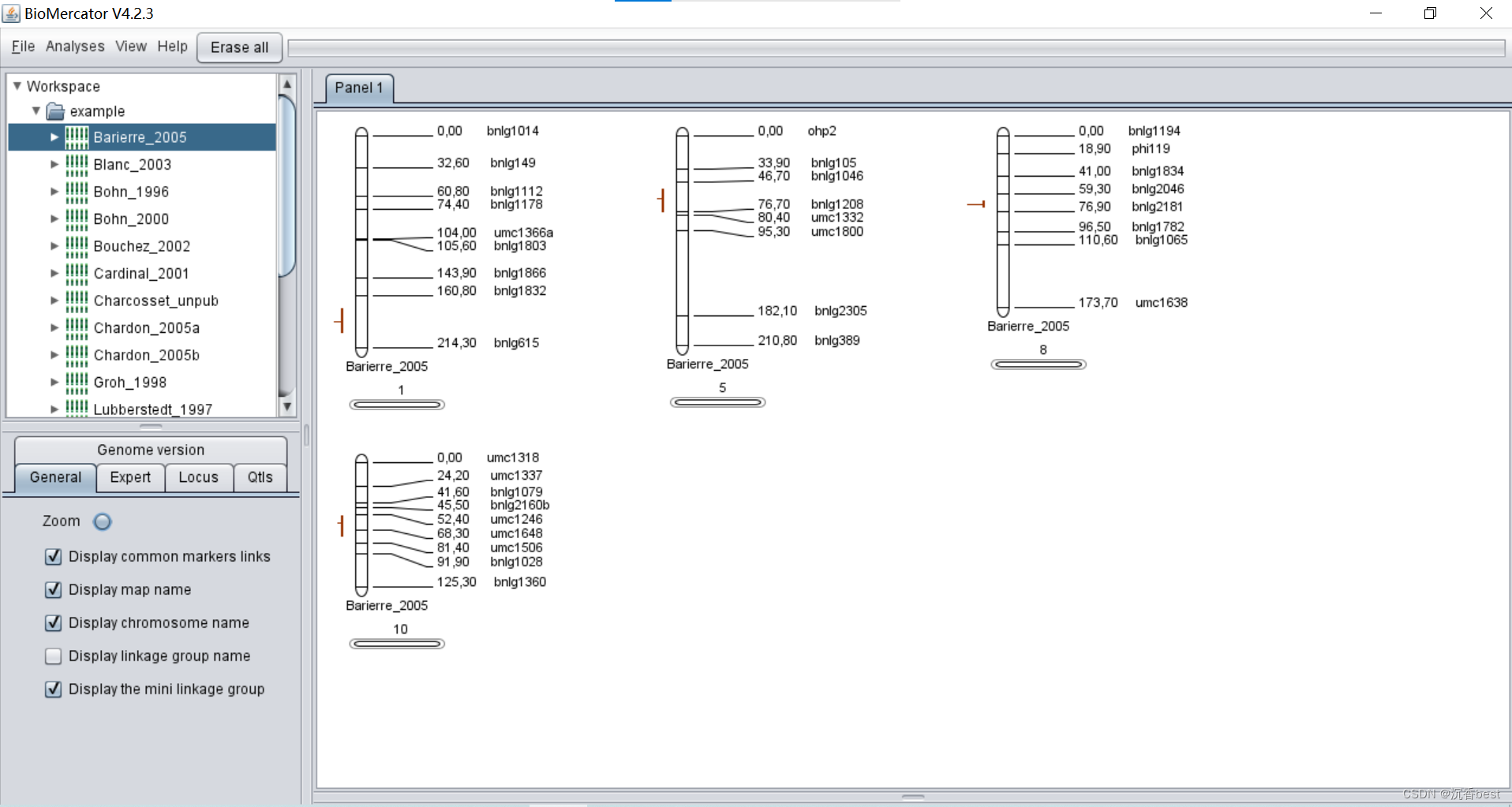Viewport: 1512px width, 807px height.
Task: Disable Display chromosome name
Action: coord(53,622)
